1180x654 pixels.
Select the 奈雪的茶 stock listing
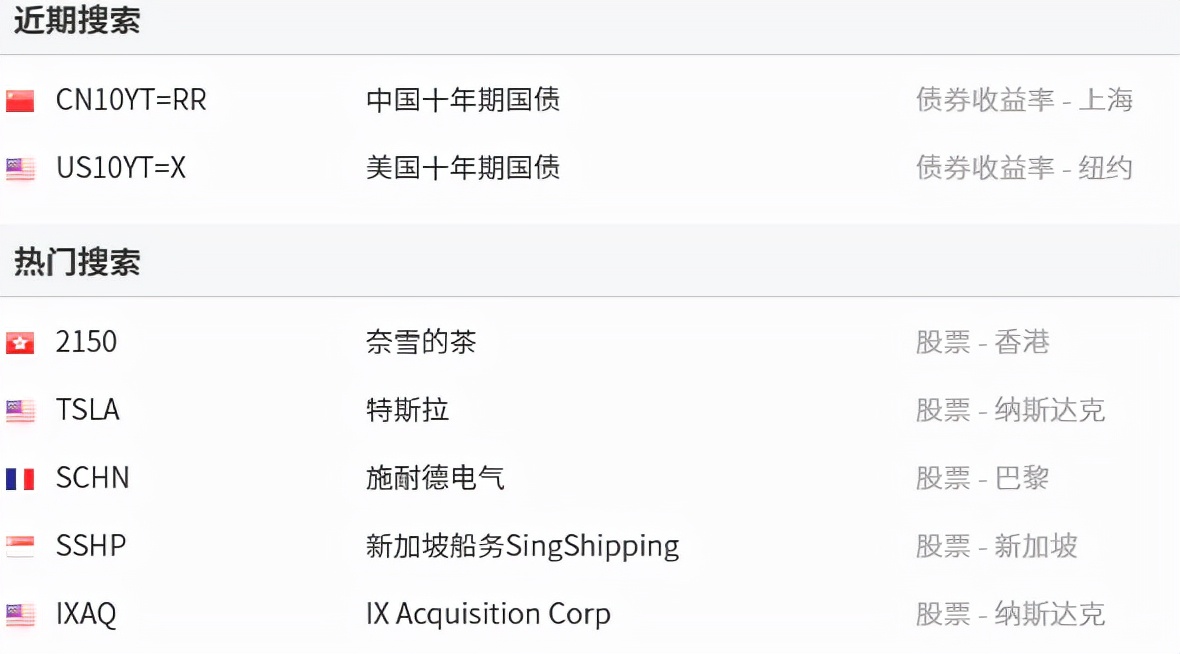coord(422,341)
